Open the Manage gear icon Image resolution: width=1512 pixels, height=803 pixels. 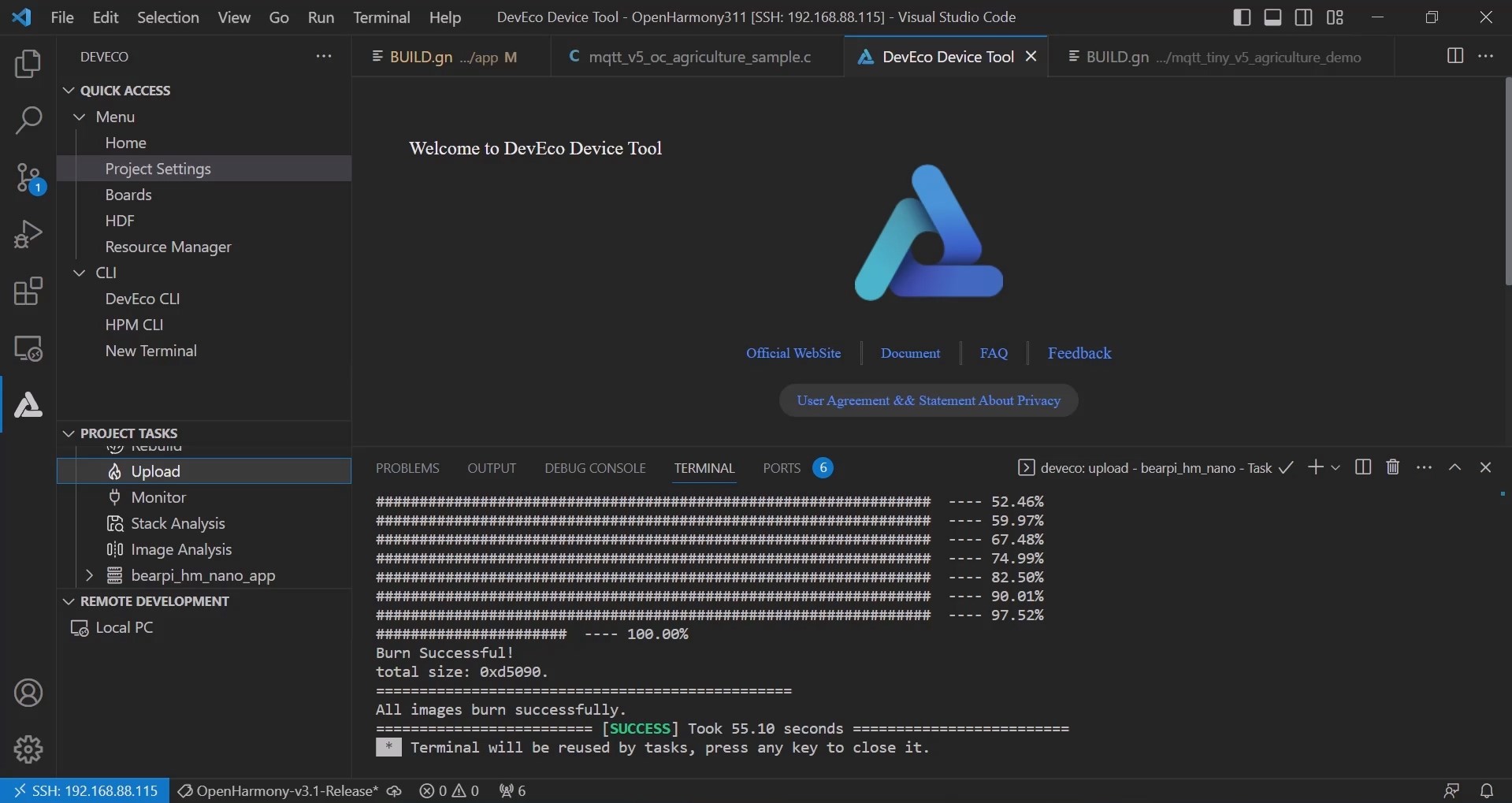click(28, 749)
